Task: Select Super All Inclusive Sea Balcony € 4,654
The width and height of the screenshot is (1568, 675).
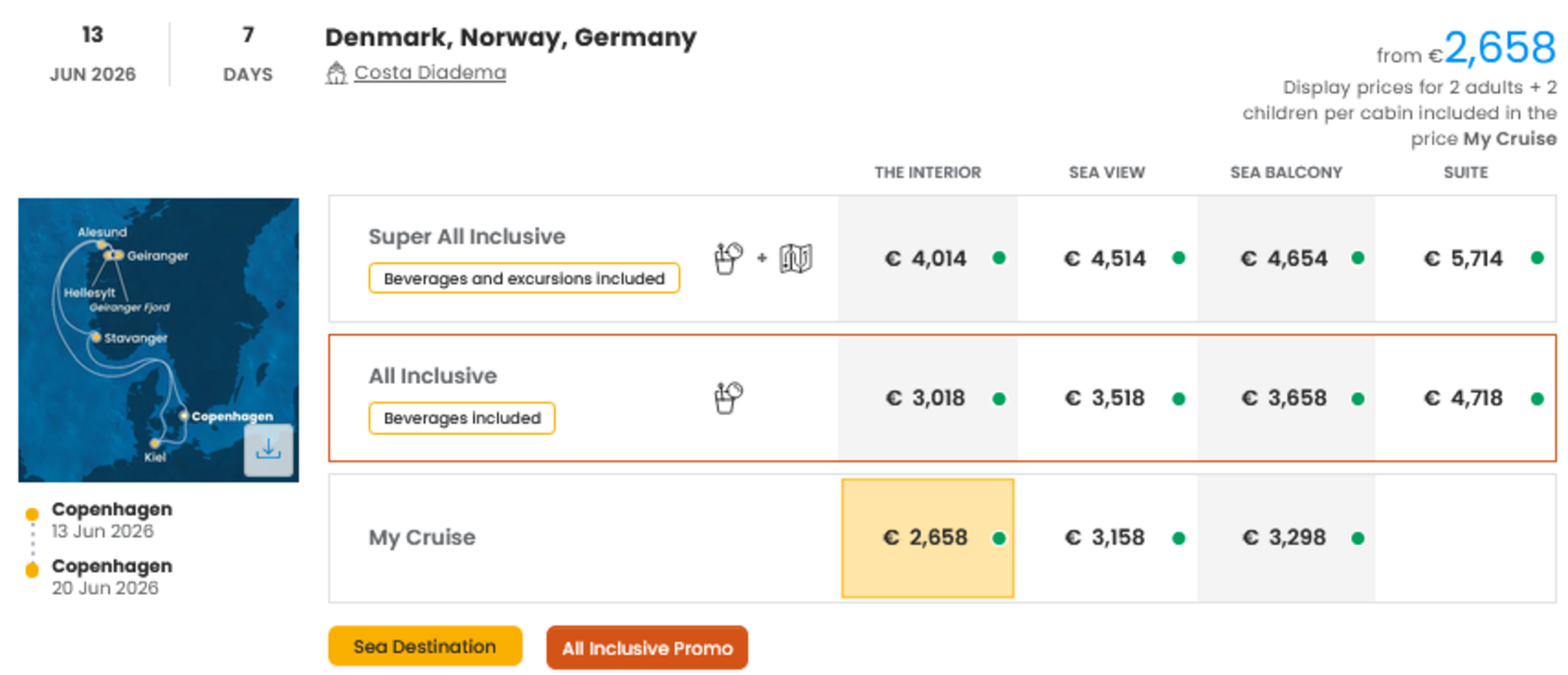Action: point(1284,258)
